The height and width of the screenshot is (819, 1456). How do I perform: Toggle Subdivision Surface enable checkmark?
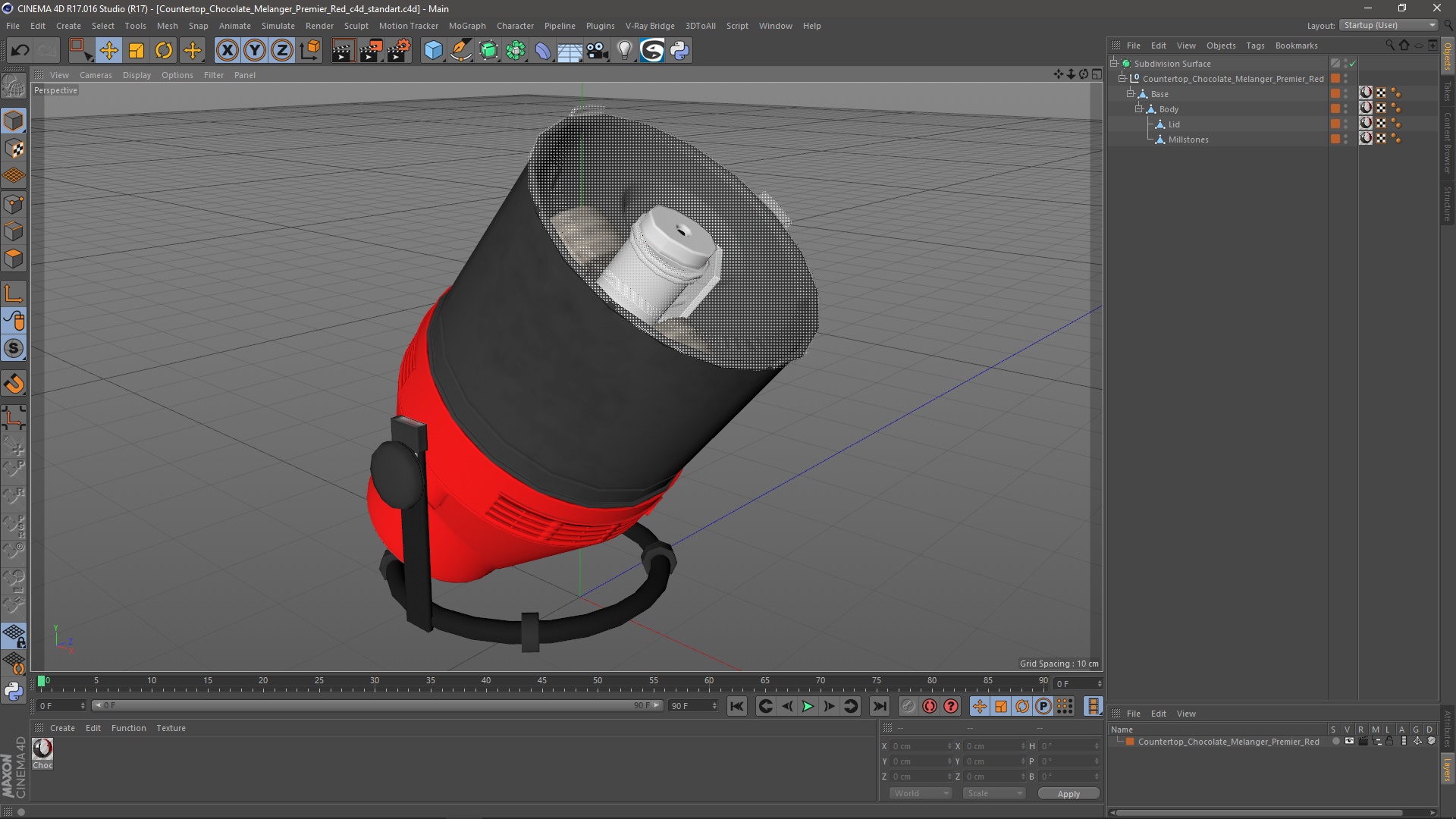tap(1353, 64)
